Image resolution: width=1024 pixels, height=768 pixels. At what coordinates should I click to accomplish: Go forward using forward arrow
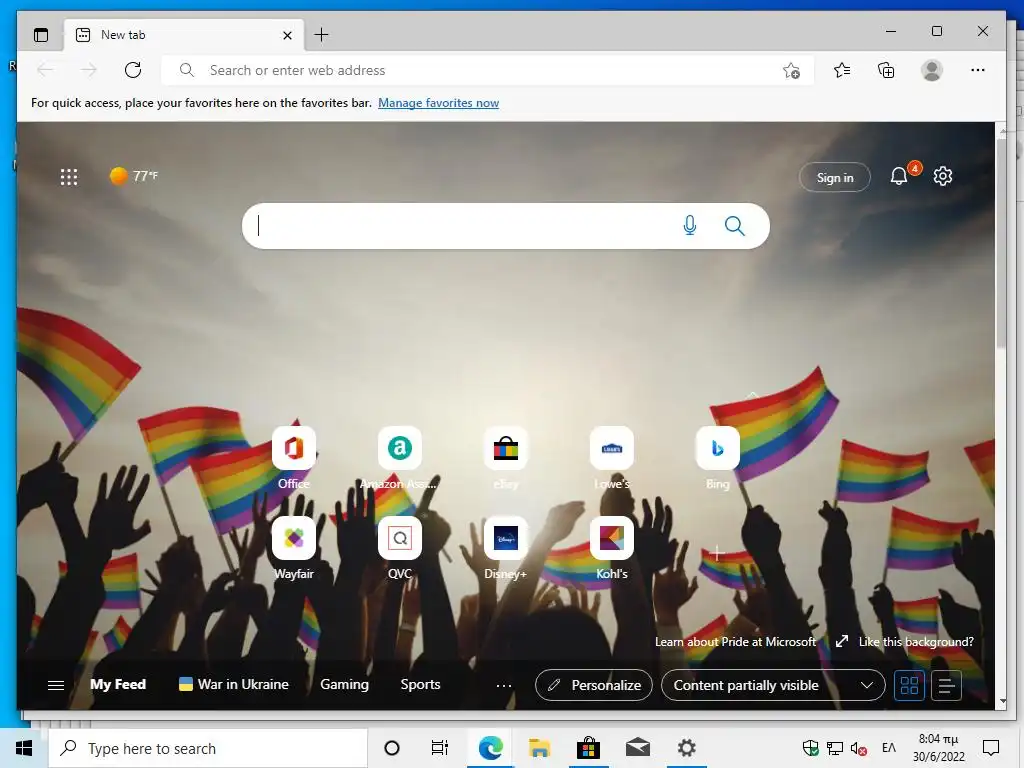88,70
